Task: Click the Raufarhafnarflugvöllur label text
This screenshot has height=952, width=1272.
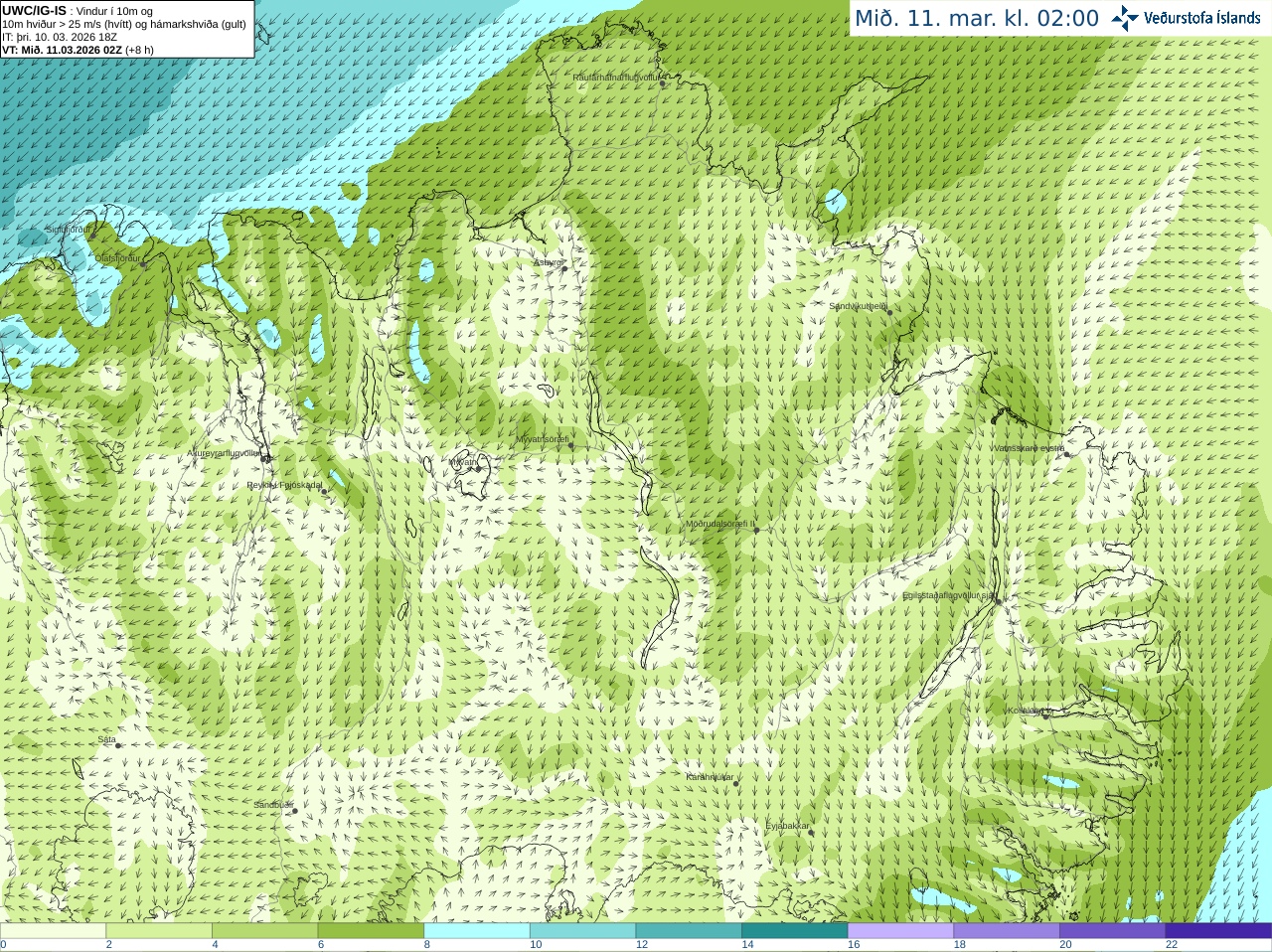Action: click(x=616, y=78)
